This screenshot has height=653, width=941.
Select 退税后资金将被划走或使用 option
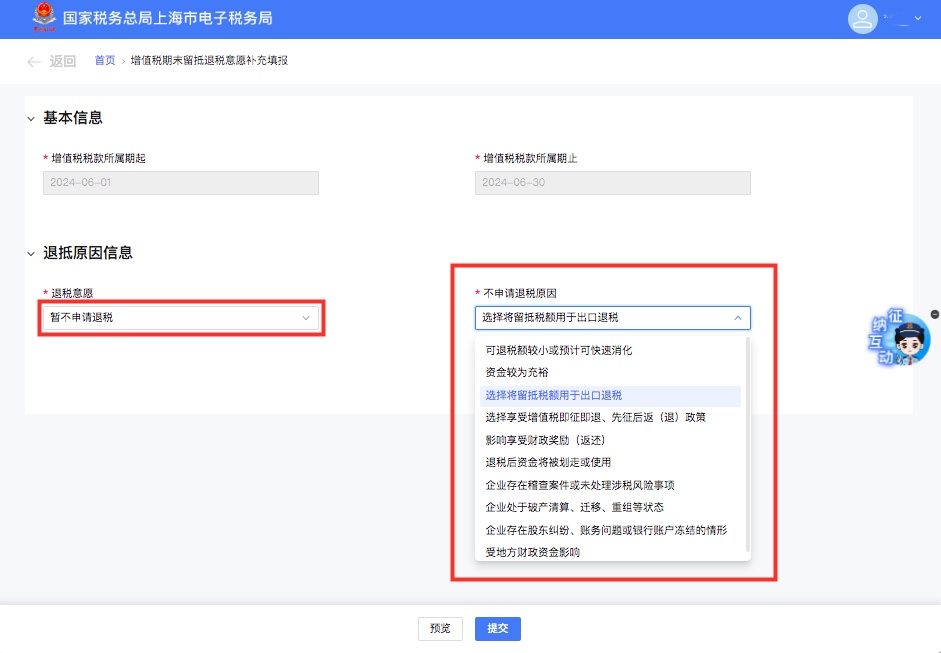tap(547, 462)
